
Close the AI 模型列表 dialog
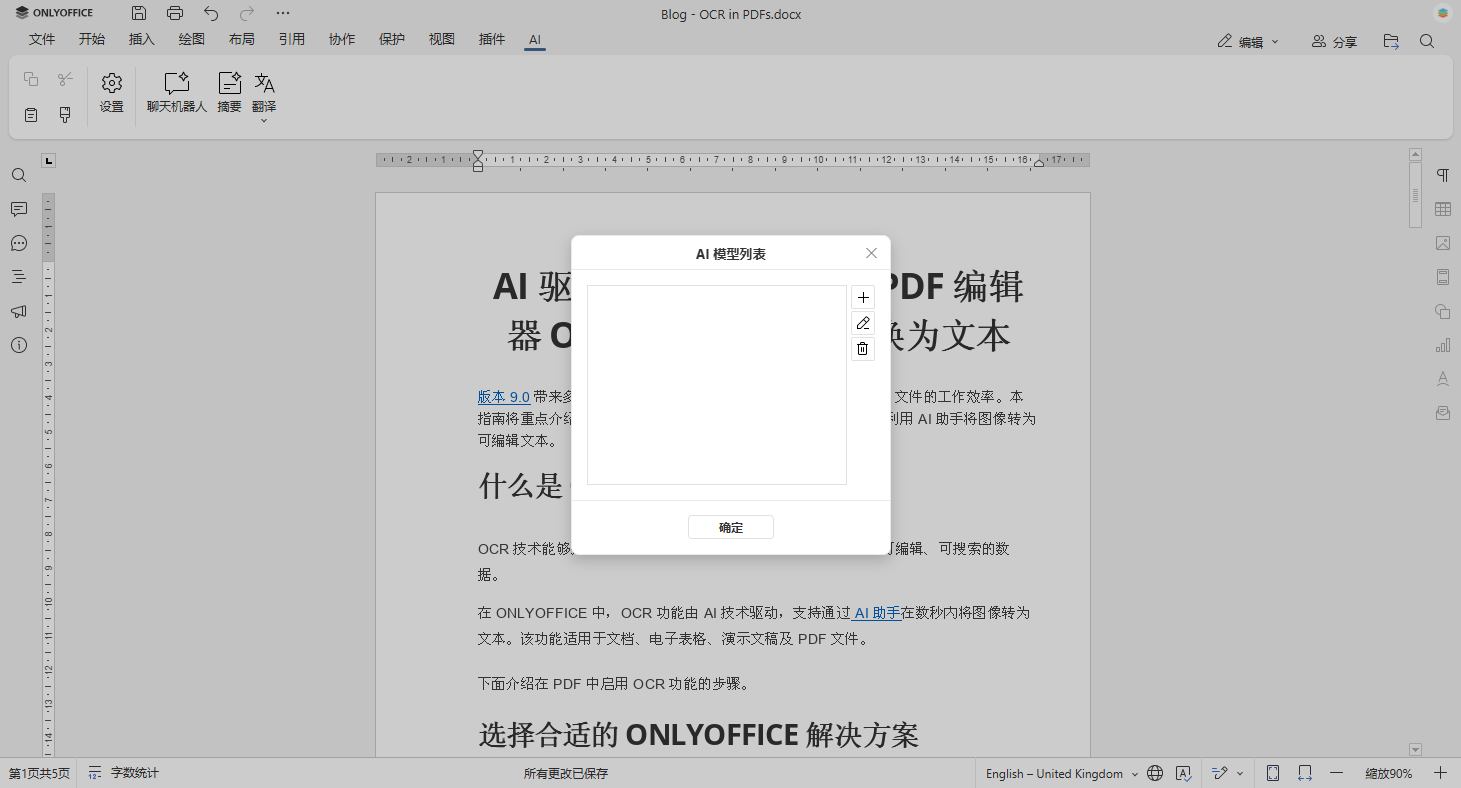pos(871,253)
